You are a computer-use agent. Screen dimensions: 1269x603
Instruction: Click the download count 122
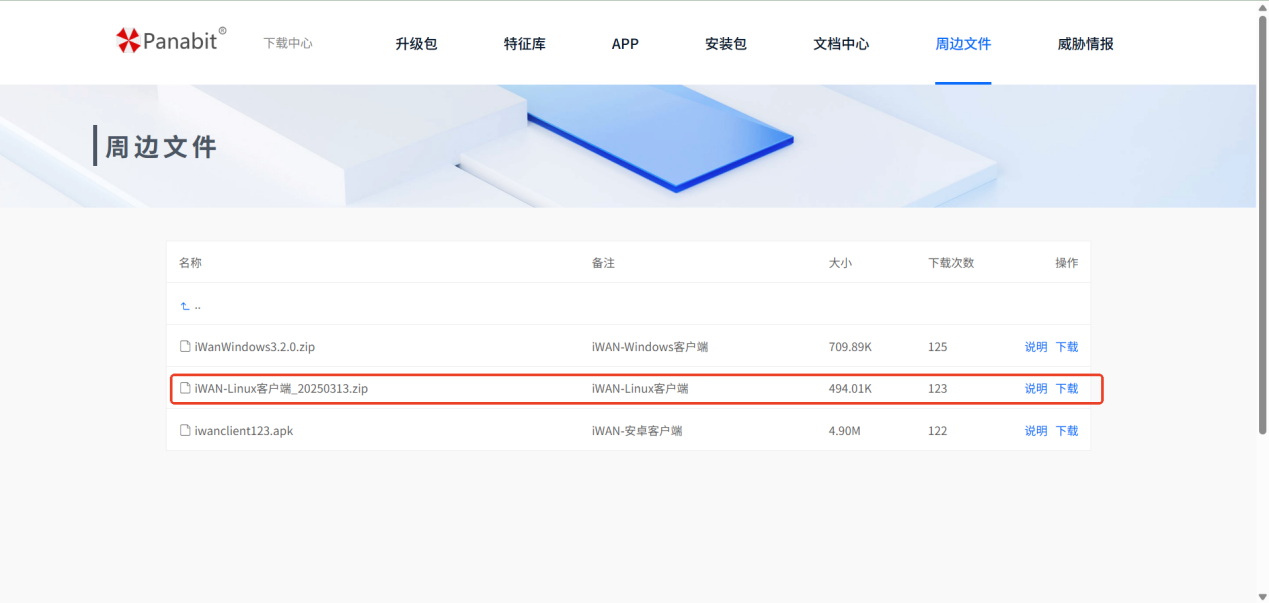pyautogui.click(x=937, y=431)
